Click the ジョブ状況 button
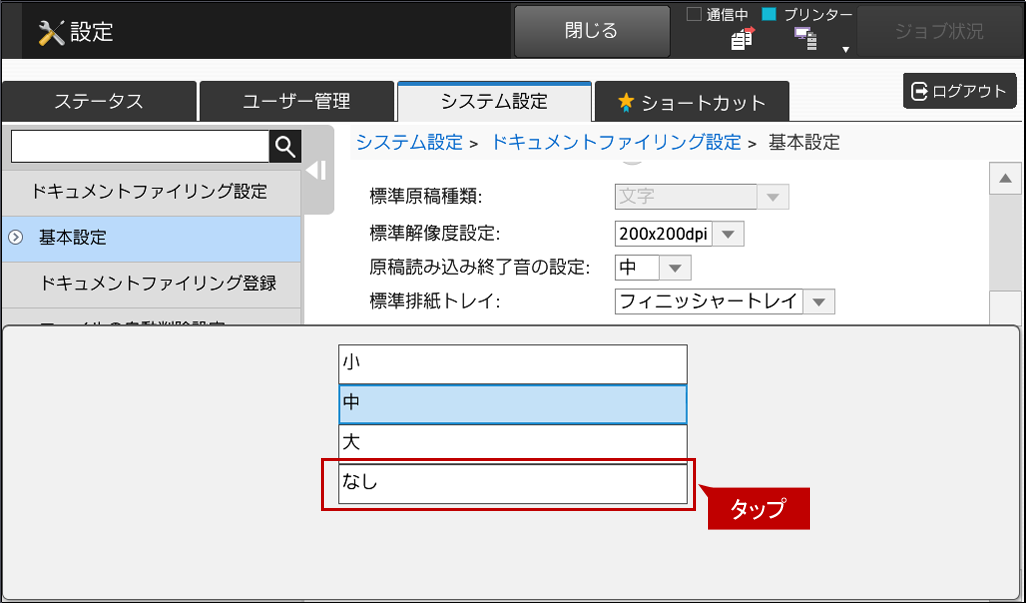Viewport: 1026px width, 603px height. [939, 31]
